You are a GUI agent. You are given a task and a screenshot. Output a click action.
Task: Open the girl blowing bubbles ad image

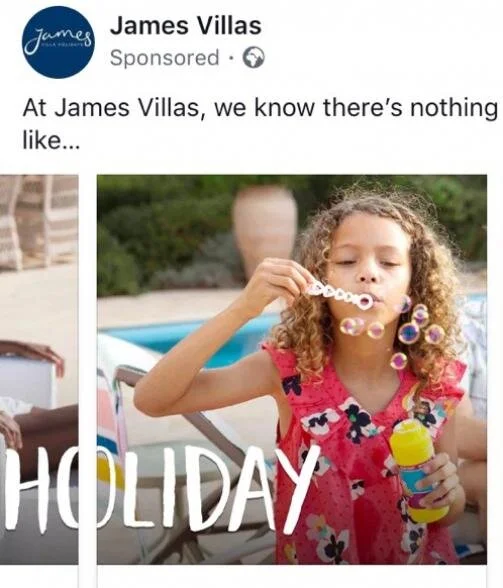[292, 369]
